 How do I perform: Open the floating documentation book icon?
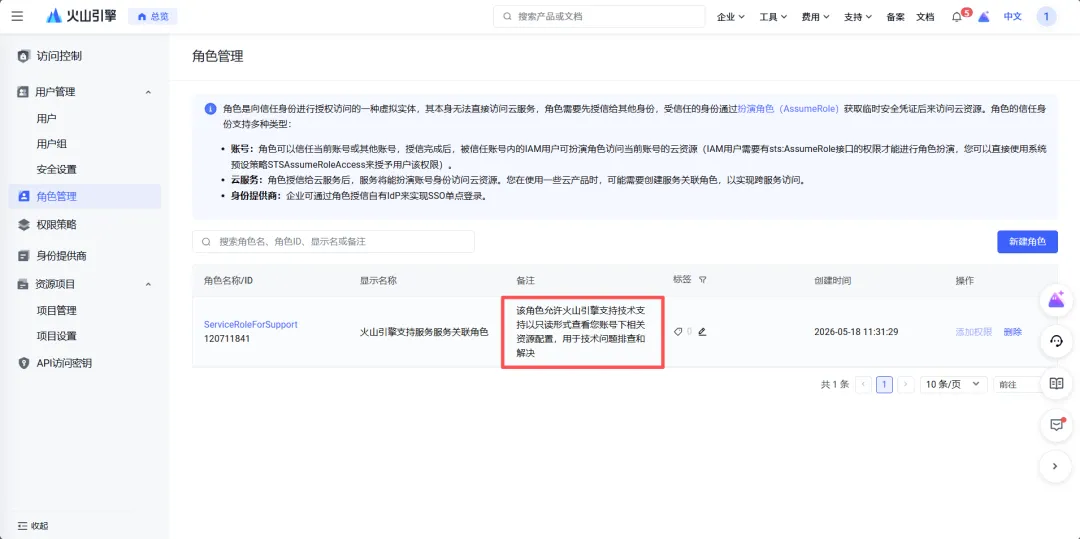pyautogui.click(x=1056, y=383)
